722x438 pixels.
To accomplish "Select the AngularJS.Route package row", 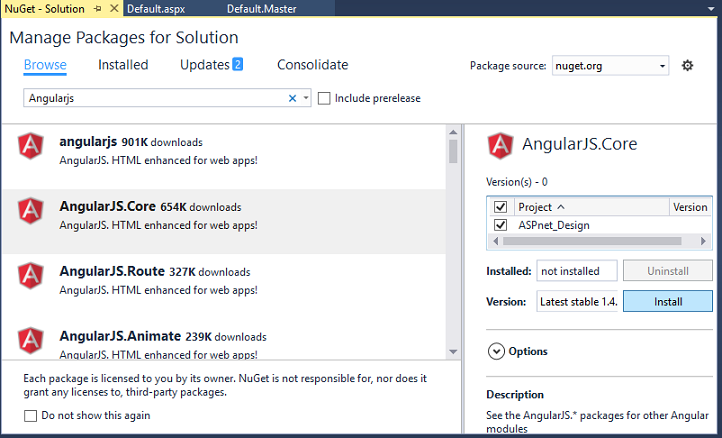I will tap(224, 286).
